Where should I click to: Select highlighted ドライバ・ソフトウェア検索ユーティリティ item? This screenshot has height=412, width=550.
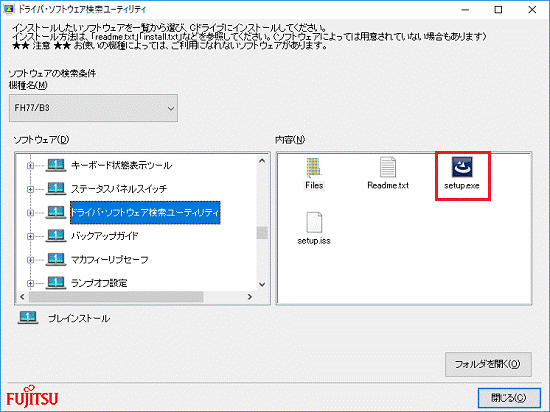[x=145, y=212]
